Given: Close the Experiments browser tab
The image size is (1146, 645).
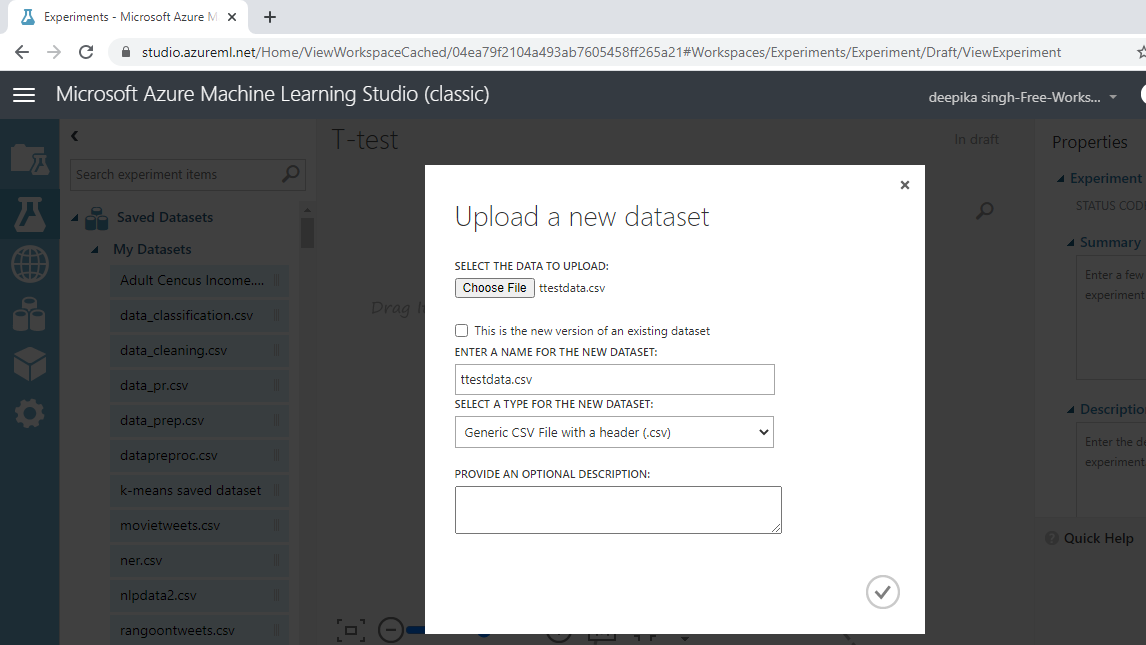Looking at the screenshot, I should 232,17.
